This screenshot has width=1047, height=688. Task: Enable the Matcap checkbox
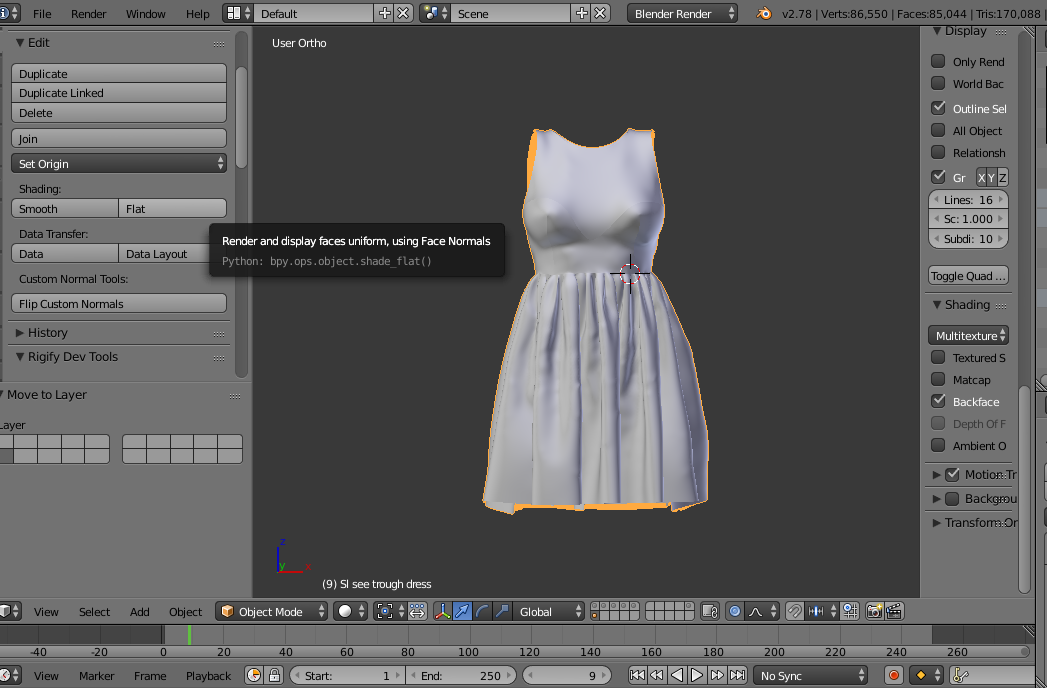pyautogui.click(x=938, y=379)
